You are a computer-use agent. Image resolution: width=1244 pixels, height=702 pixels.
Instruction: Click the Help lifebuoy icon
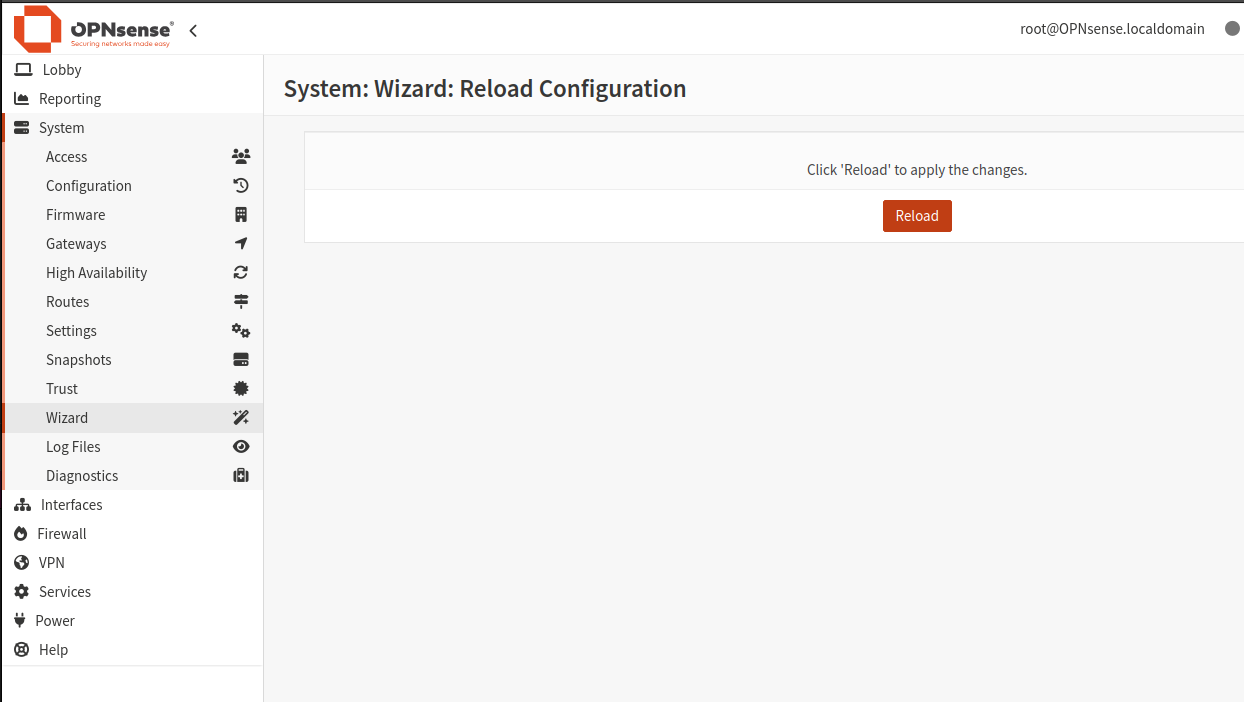[21, 650]
